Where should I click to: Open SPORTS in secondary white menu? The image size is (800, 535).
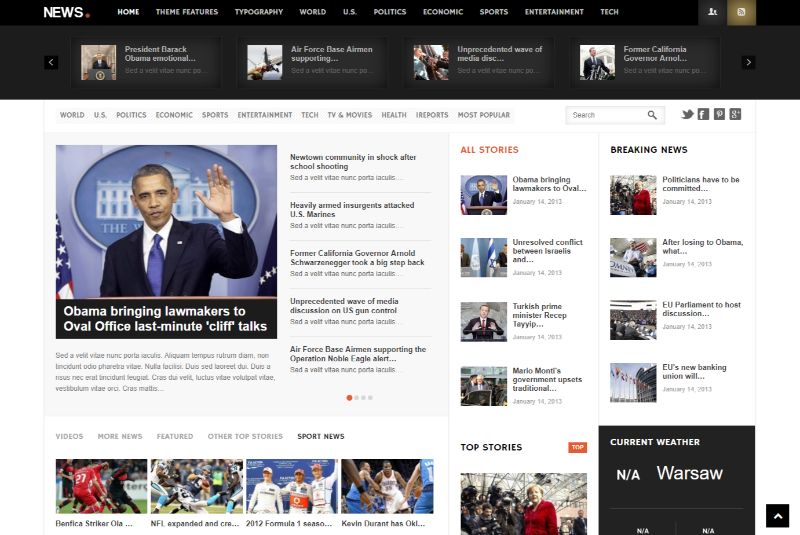click(215, 115)
